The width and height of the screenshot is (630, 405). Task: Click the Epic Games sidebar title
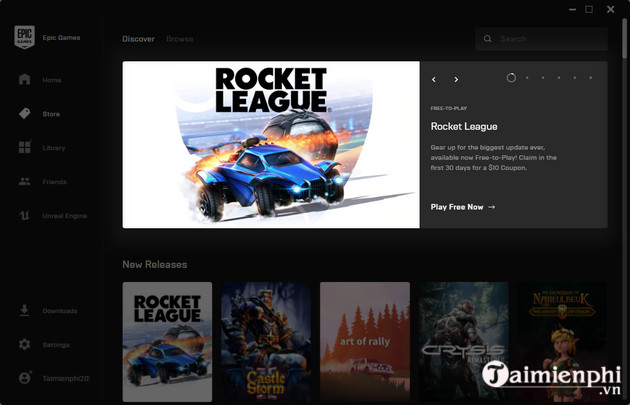(61, 37)
